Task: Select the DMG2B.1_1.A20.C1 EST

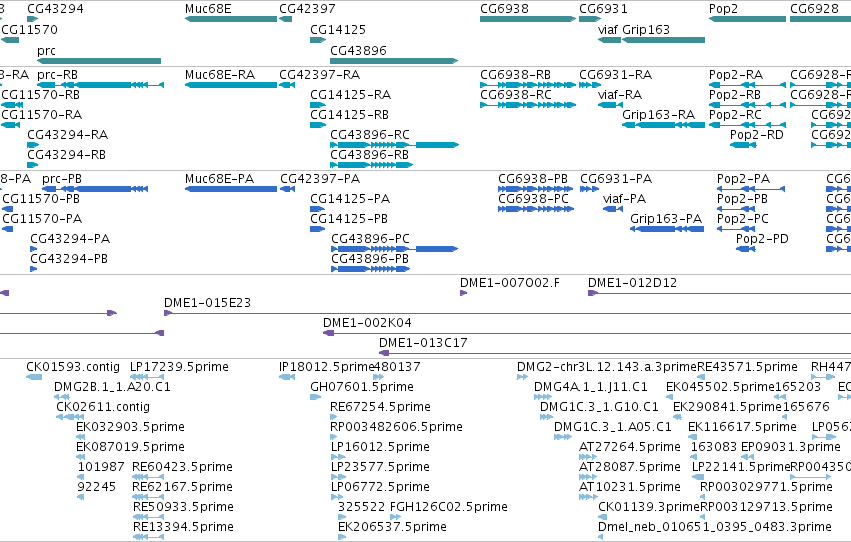Action: (61, 397)
